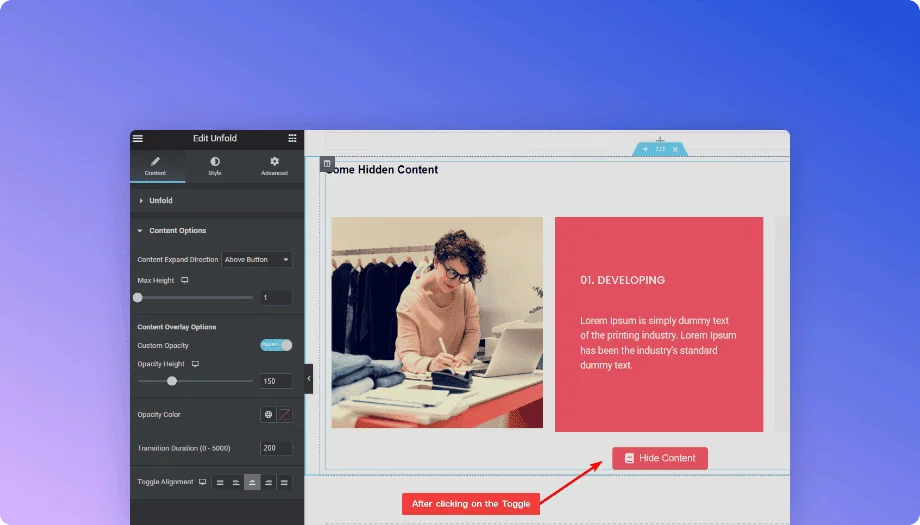920x525 pixels.
Task: Click responsive device icon beside Max Height
Action: (x=185, y=280)
